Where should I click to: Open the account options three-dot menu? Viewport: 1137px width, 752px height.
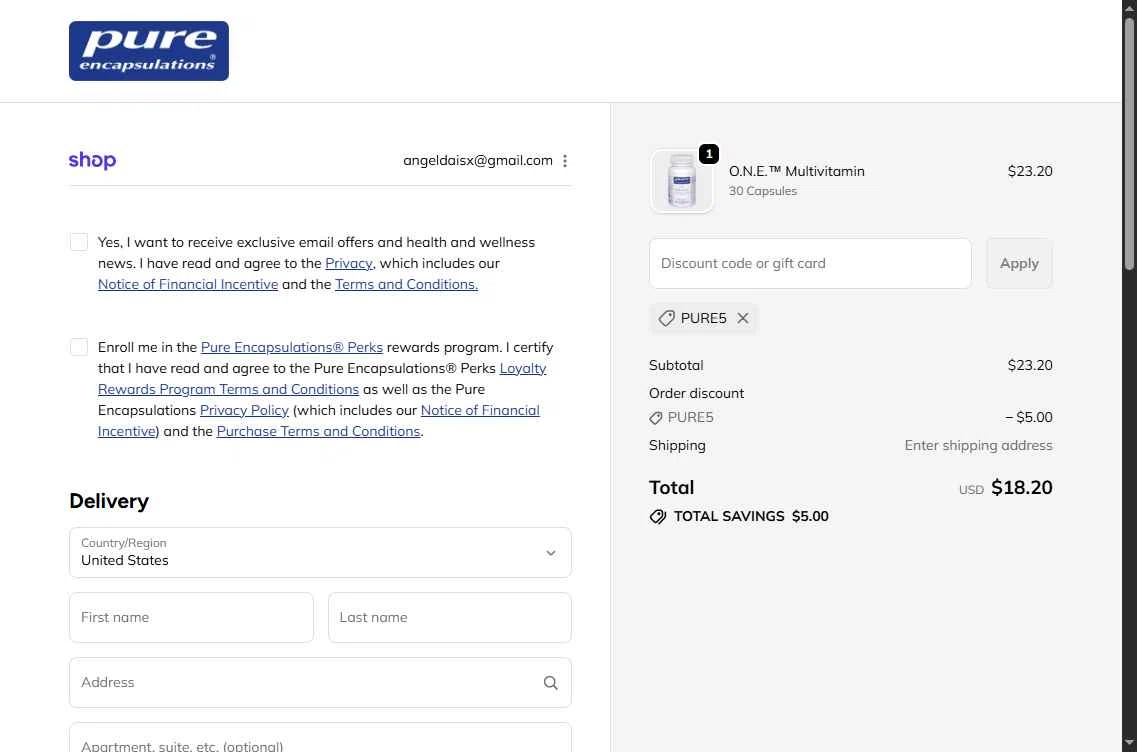[x=565, y=161]
